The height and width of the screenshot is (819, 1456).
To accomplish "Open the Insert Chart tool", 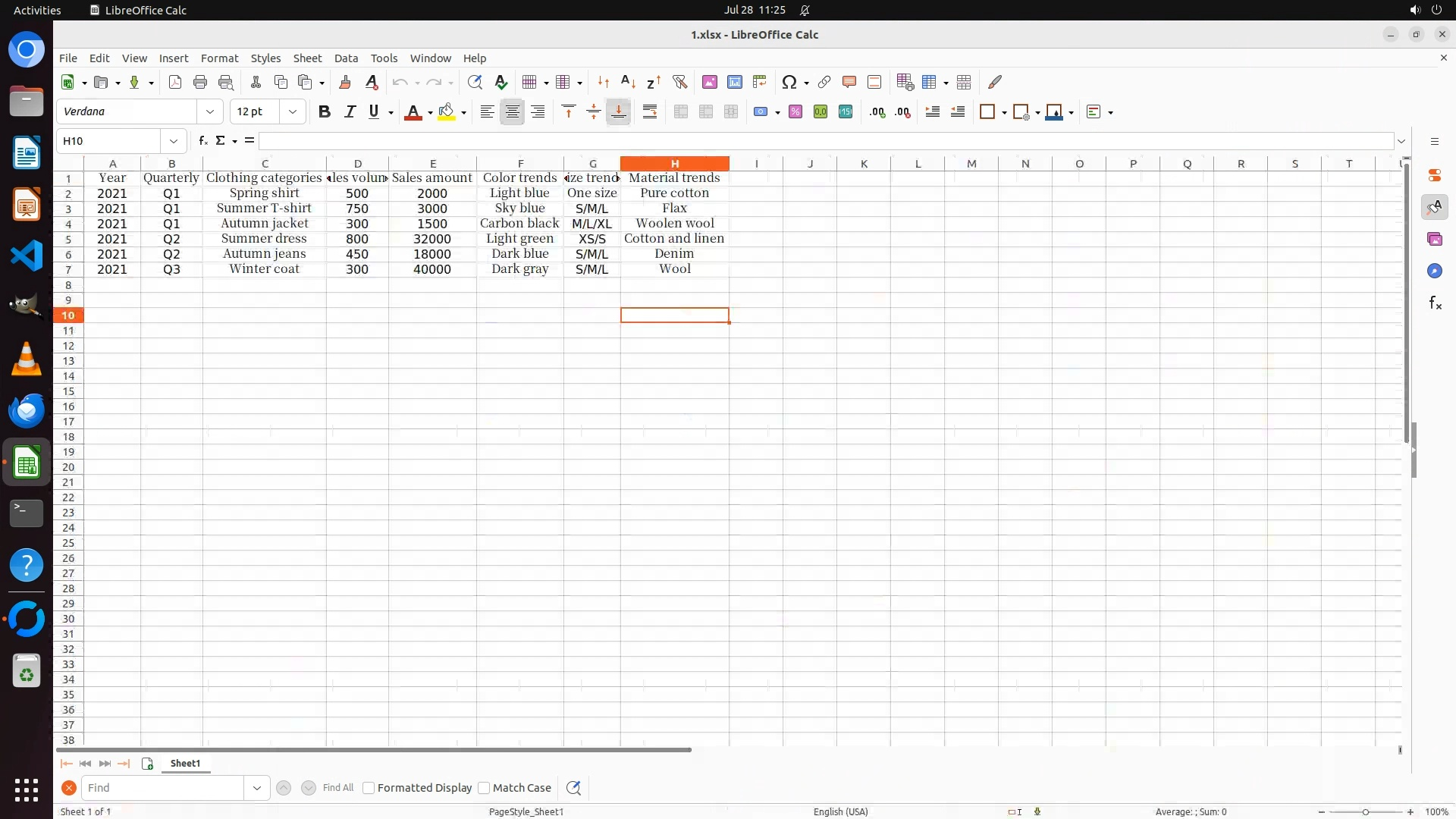I will [x=734, y=82].
